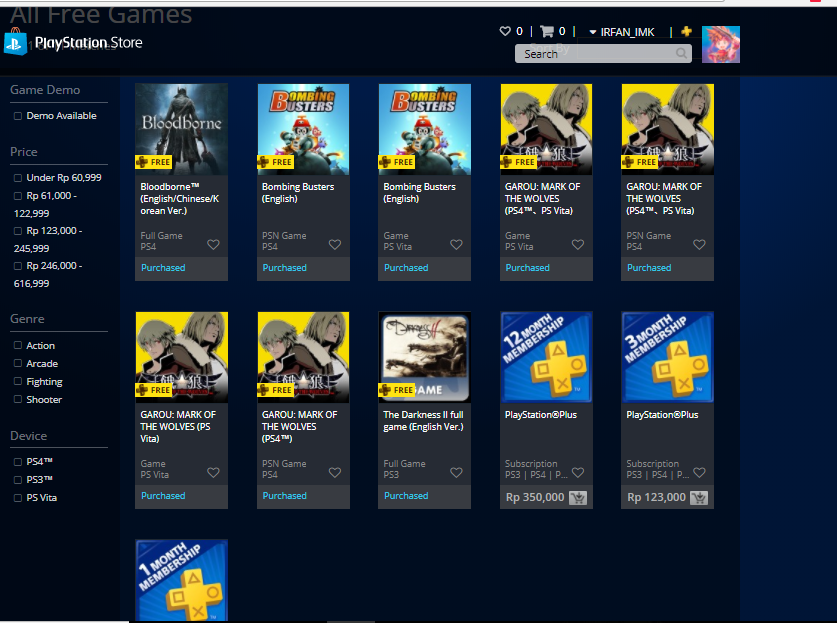837x623 pixels.
Task: Wishlist heart on GAROU (PS4™, PS Vita) PSN Game PS4 card
Action: pyautogui.click(x=699, y=245)
